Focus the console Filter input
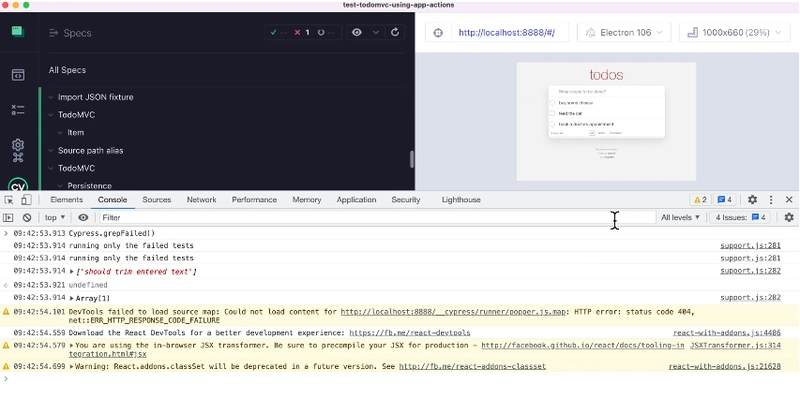This screenshot has width=800, height=399. coord(378,218)
